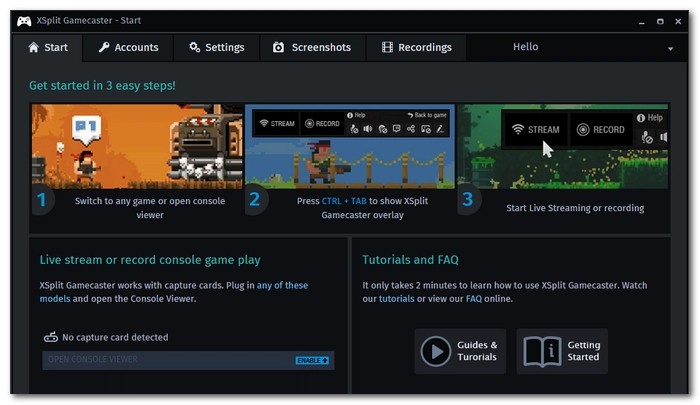This screenshot has height=405, width=700.
Task: Click the XSplit gamepad logo in title bar
Action: click(24, 21)
